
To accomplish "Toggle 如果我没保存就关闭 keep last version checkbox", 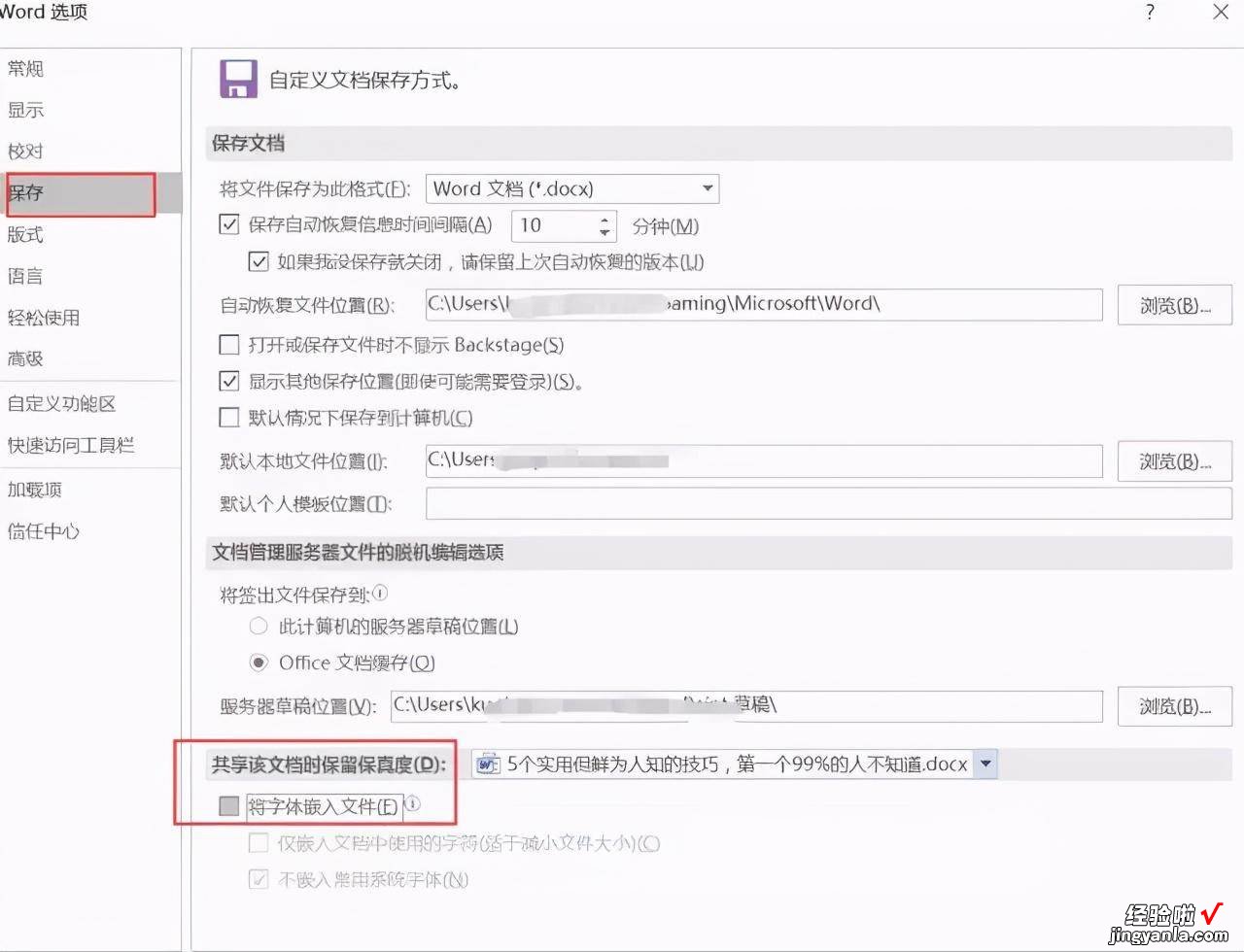I will [x=259, y=261].
